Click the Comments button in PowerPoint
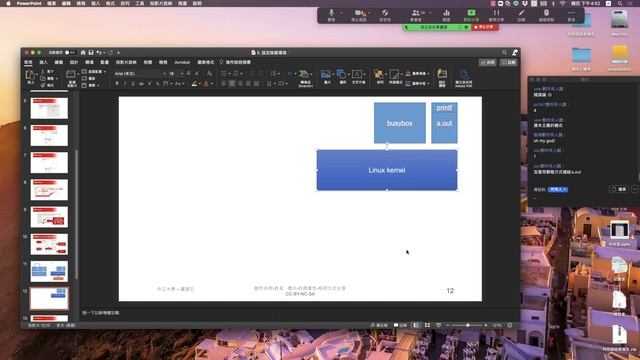 click(509, 62)
